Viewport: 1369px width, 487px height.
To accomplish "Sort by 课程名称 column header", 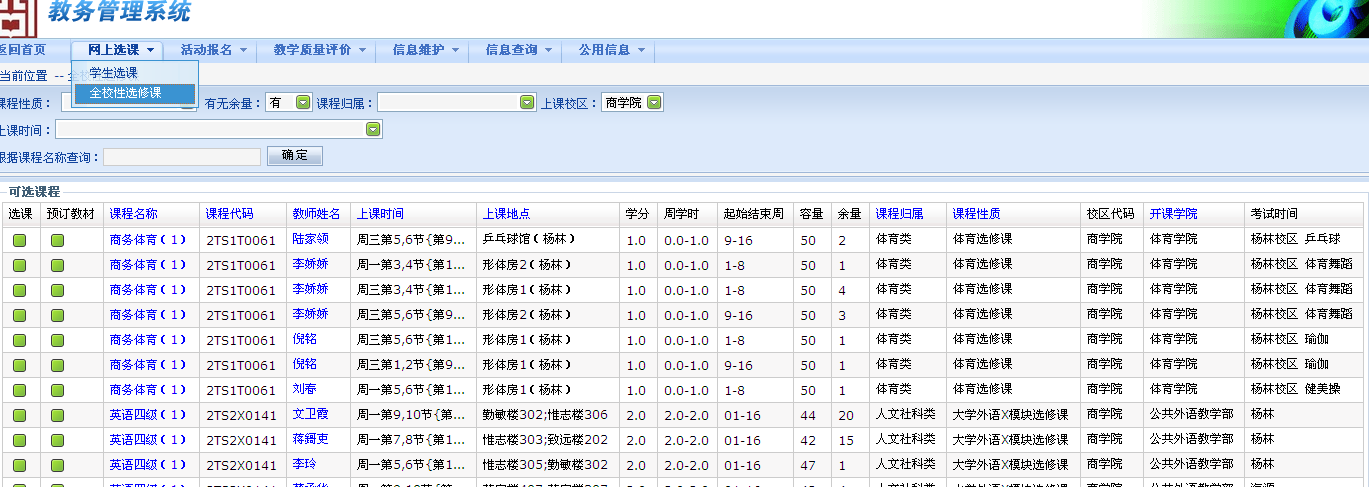I will pyautogui.click(x=133, y=214).
